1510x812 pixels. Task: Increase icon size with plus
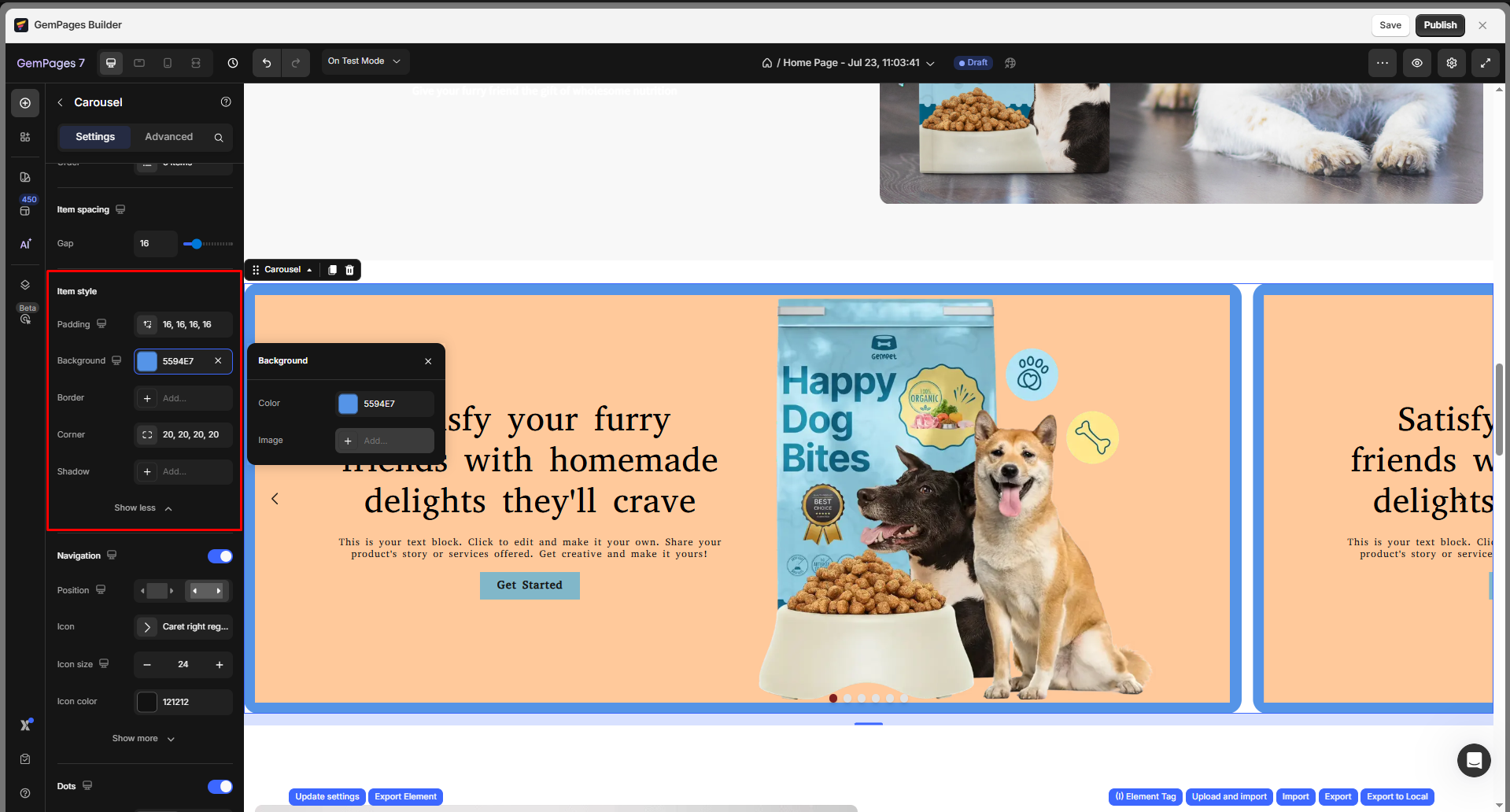pos(220,665)
